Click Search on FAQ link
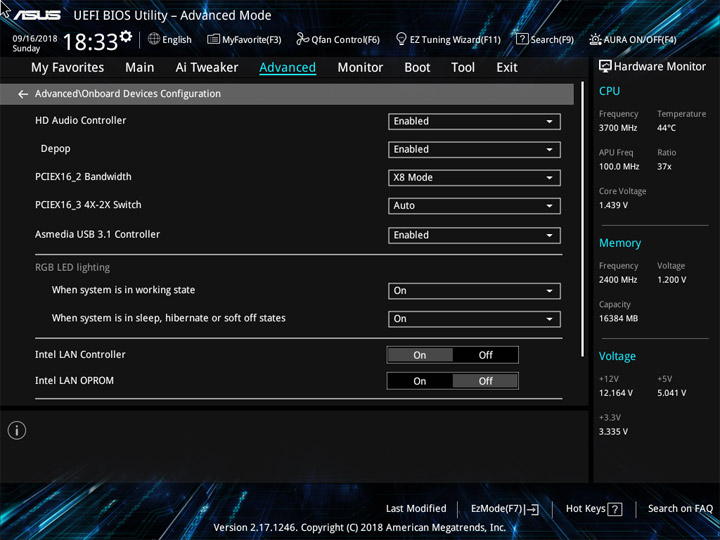Screen dimensions: 720x540 click(x=680, y=509)
